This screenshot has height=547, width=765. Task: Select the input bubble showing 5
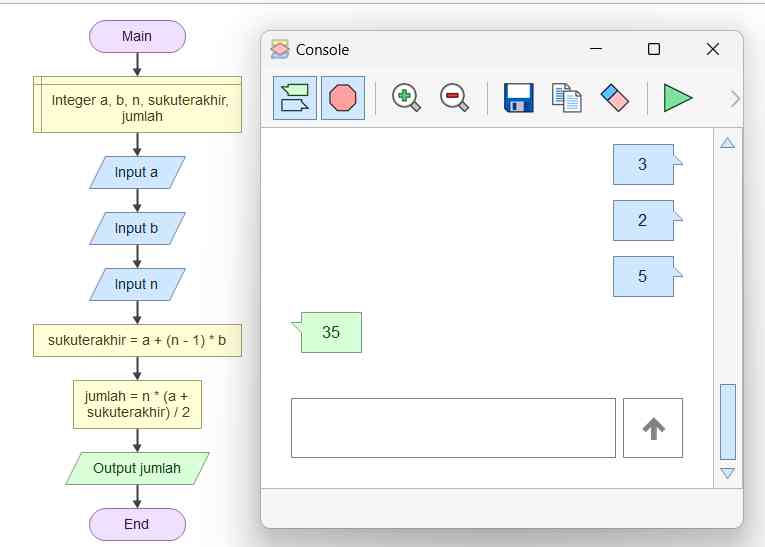(x=644, y=277)
